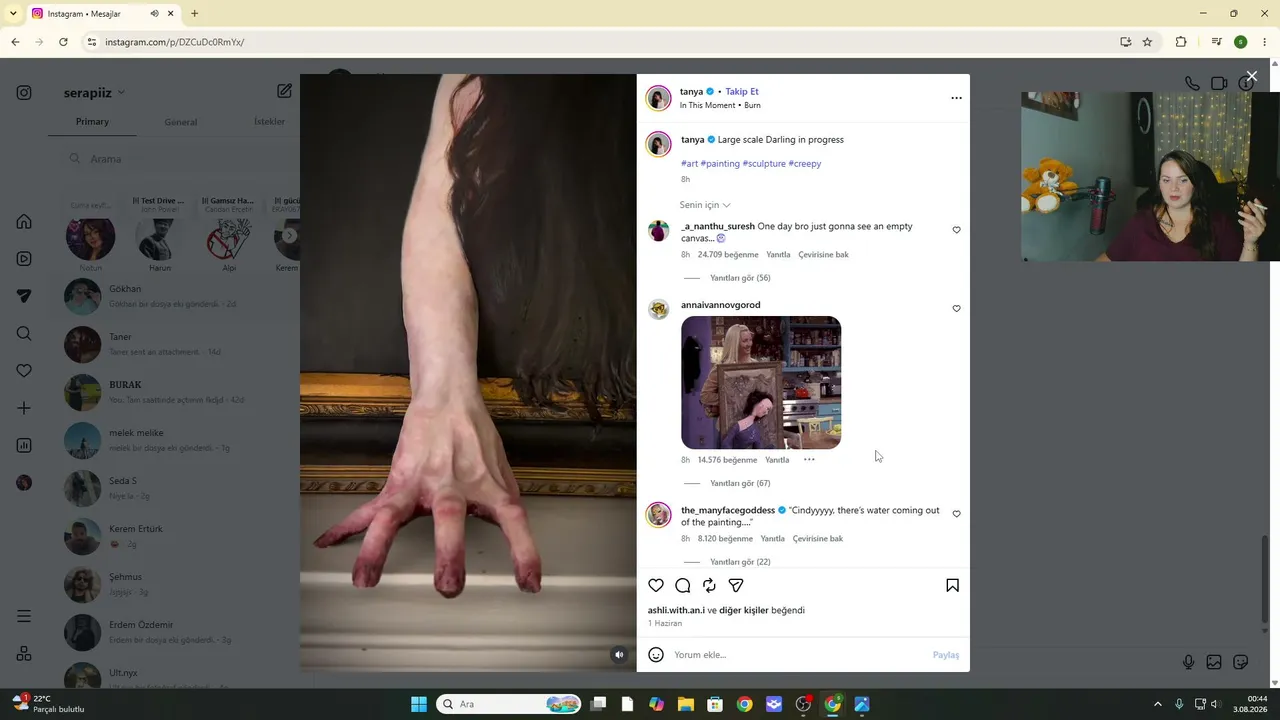Expand 'Yanıtları gör (67)' replies
1280x720 pixels.
(740, 484)
